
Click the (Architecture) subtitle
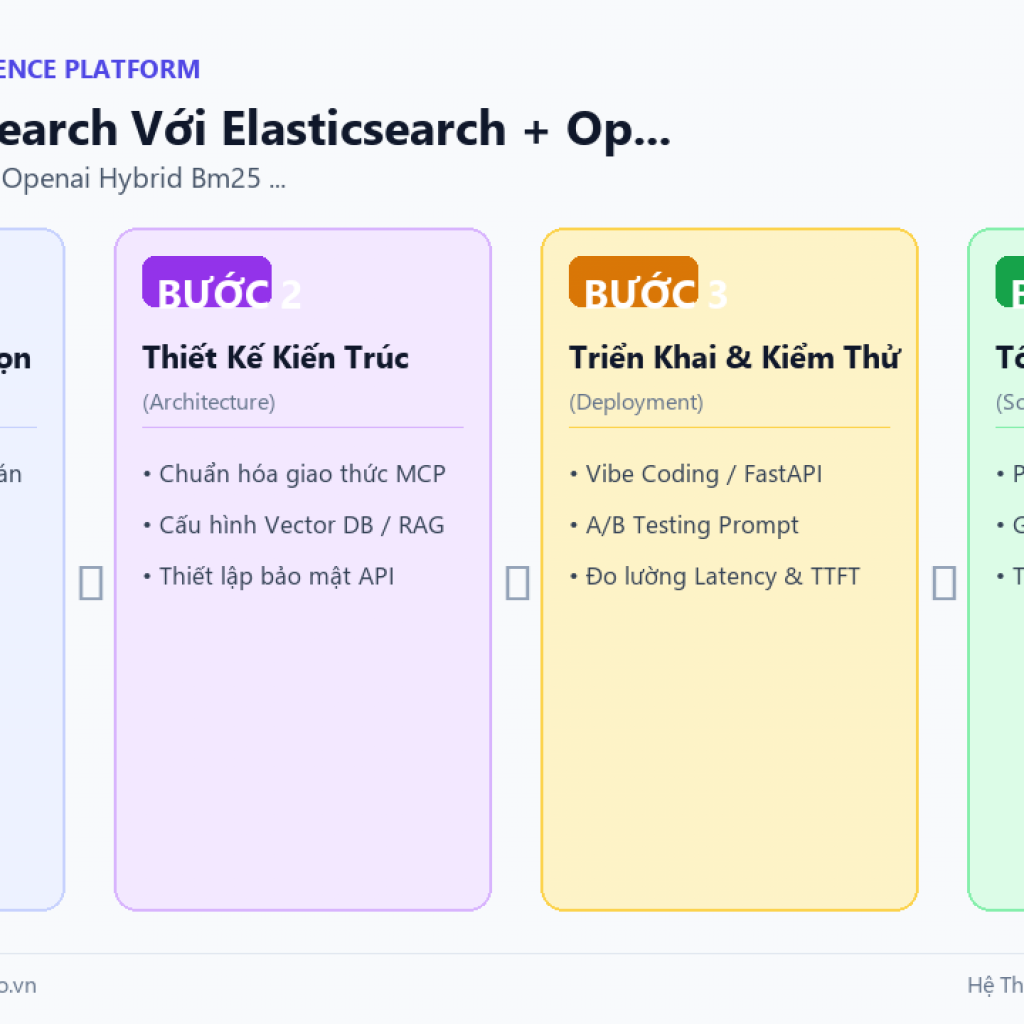[209, 402]
